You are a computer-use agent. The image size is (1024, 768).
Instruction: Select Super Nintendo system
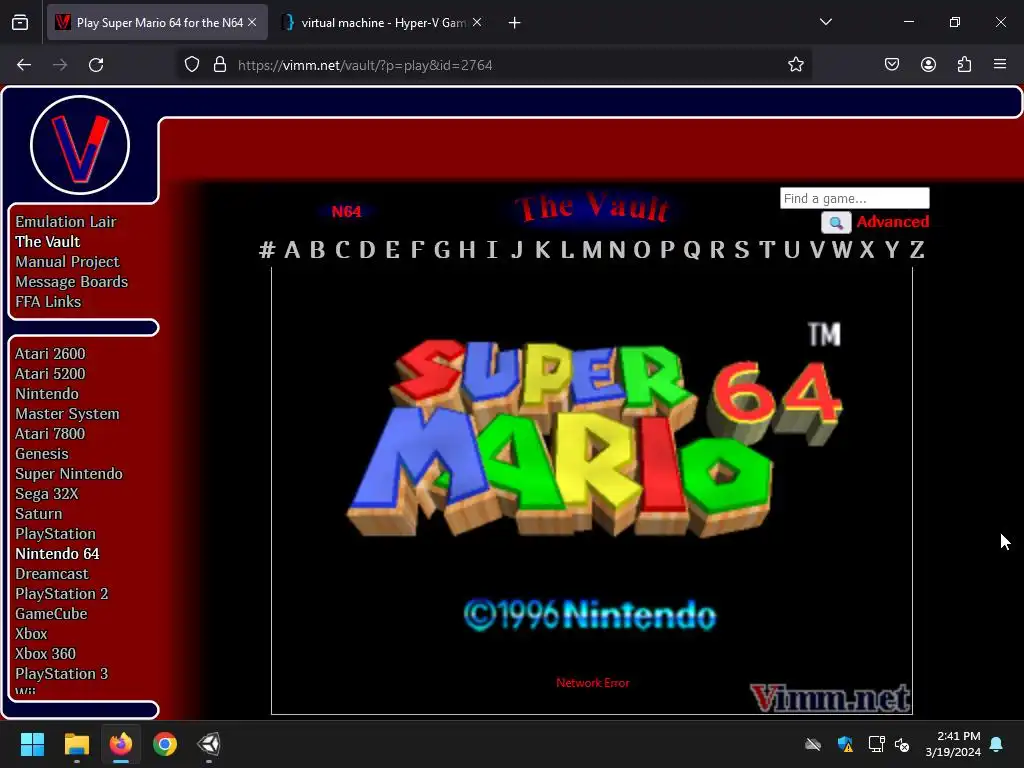[69, 473]
